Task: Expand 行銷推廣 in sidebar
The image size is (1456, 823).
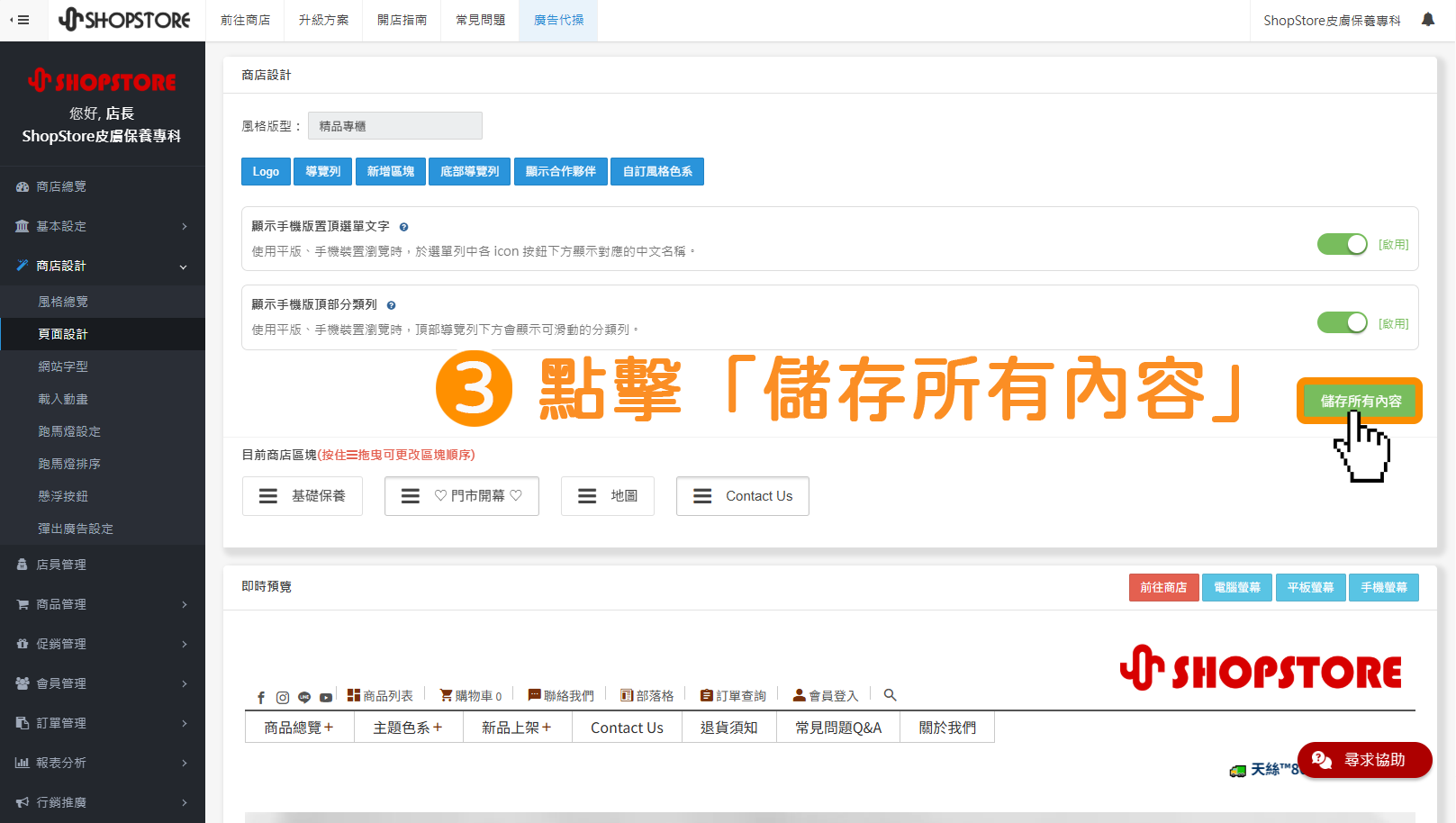Action: click(x=103, y=802)
